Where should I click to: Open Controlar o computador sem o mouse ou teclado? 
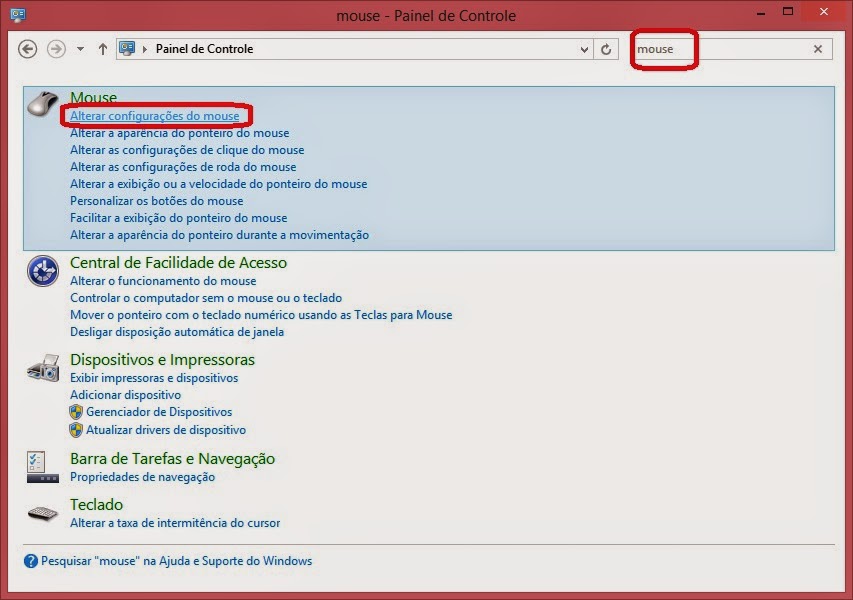pyautogui.click(x=206, y=298)
